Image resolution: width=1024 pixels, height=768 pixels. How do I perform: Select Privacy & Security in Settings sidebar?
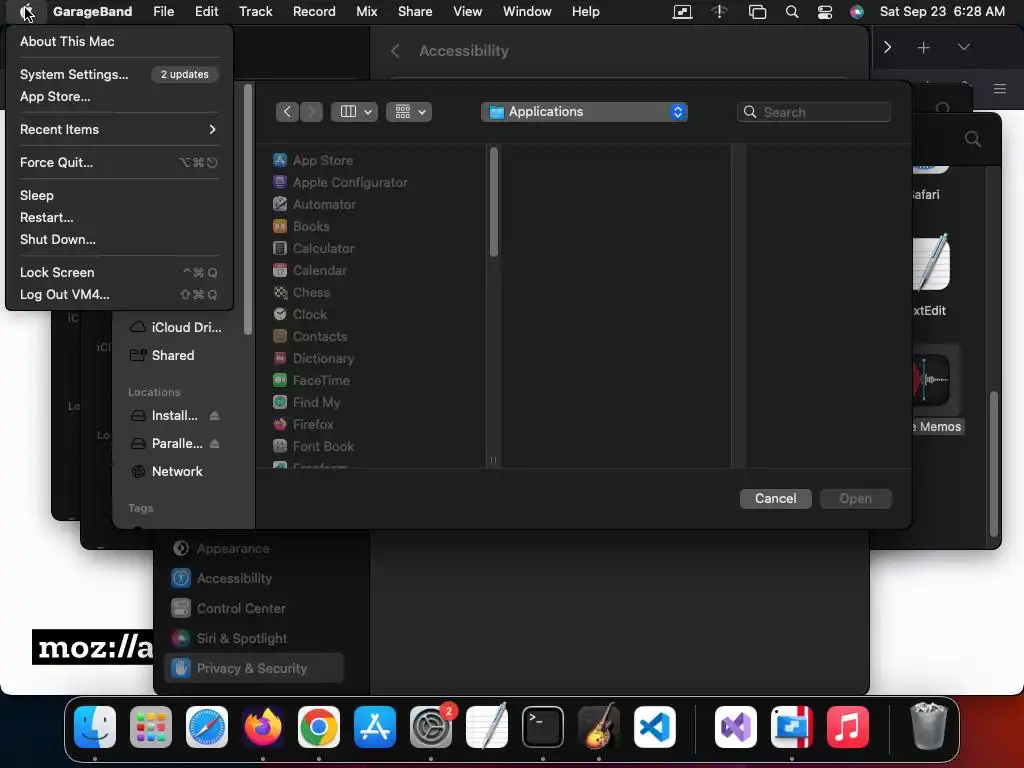point(254,668)
